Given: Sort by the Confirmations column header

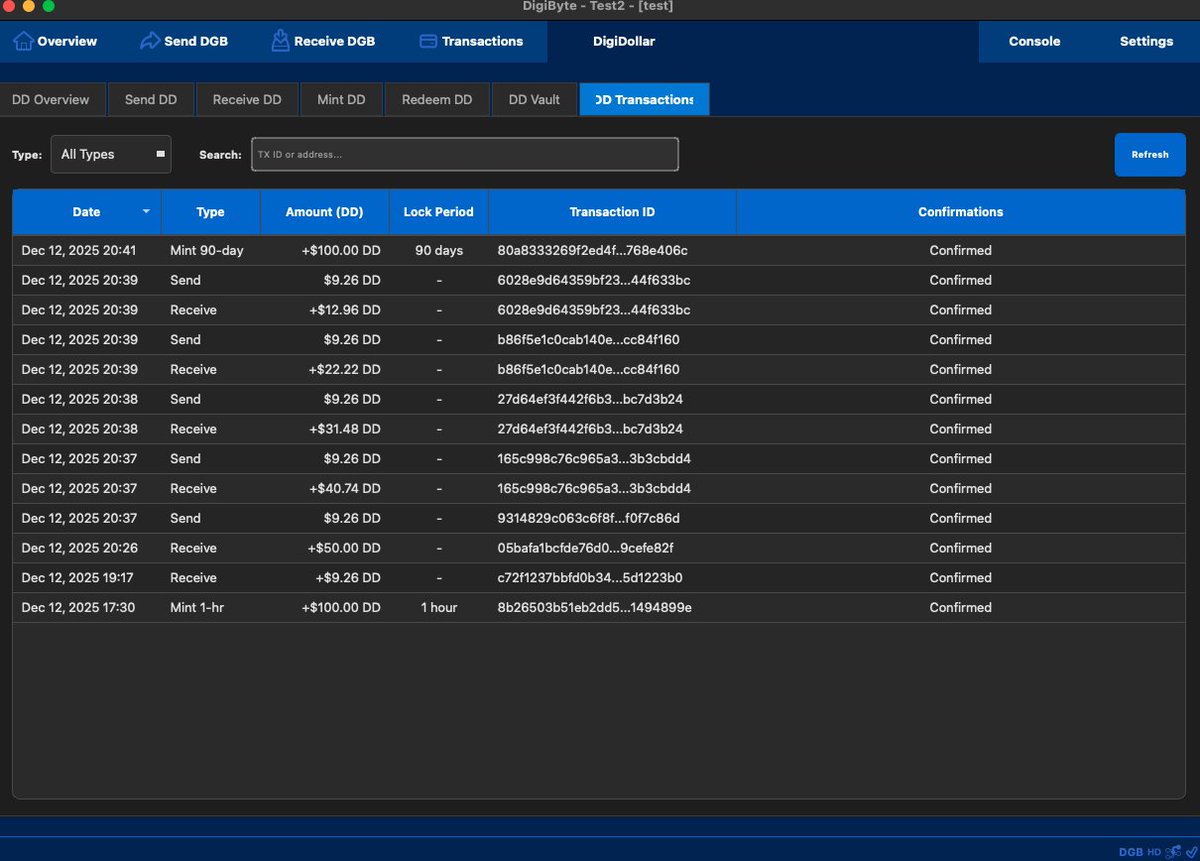Looking at the screenshot, I should coord(961,212).
